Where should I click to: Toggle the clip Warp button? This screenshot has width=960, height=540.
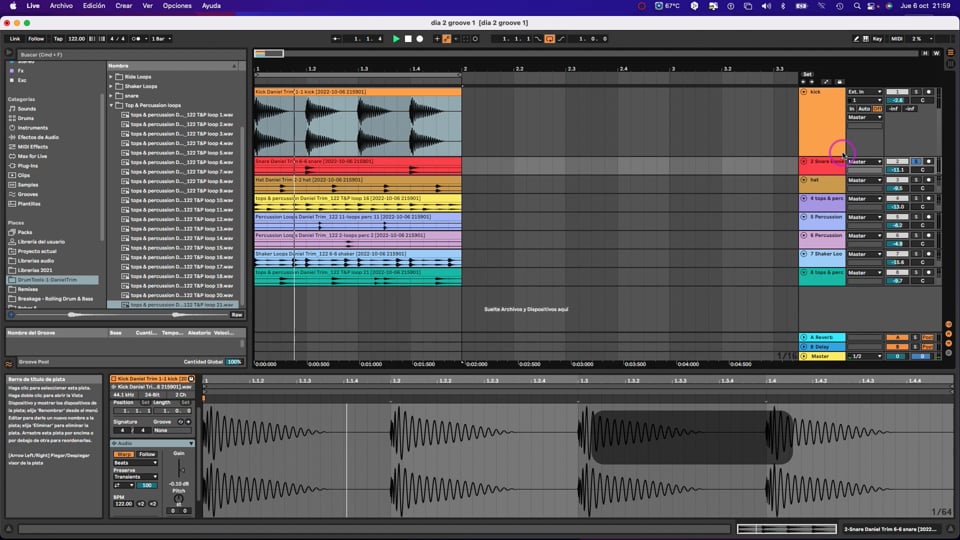pyautogui.click(x=124, y=454)
